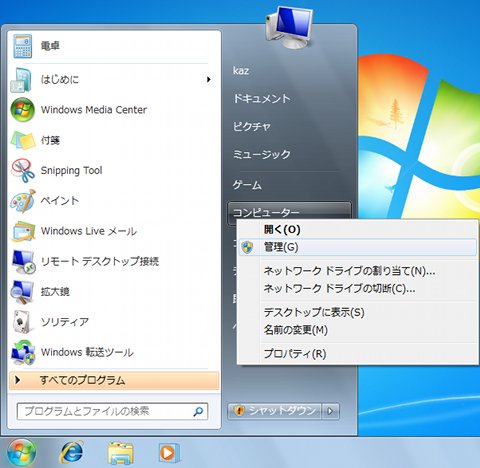The width and height of the screenshot is (480, 468).
Task: Click the ペイント text label
Action: point(60,201)
